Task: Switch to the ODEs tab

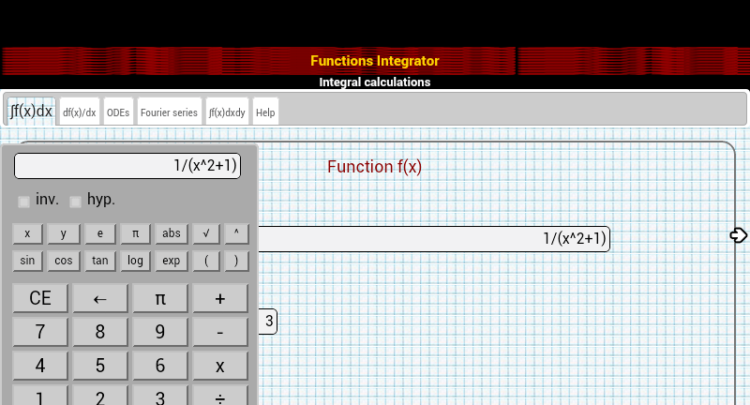Action: tap(118, 112)
